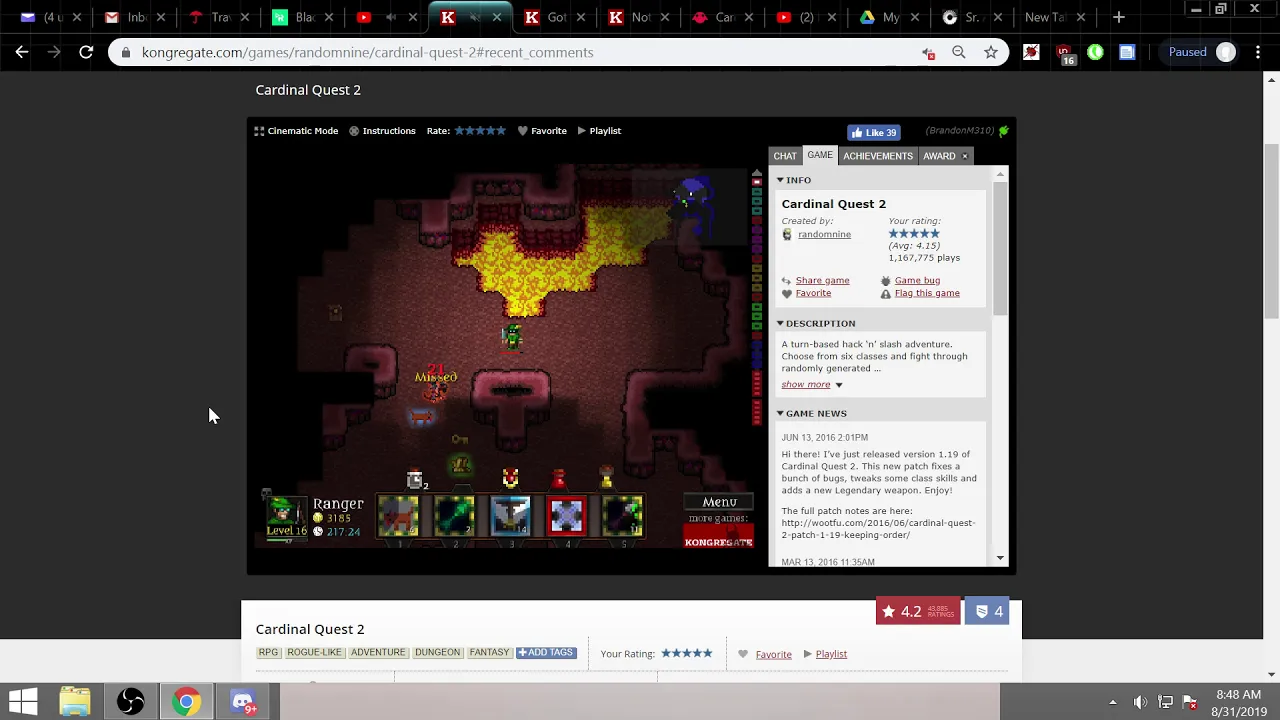Use the yellow potion item
This screenshot has height=720, width=1280.
tap(606, 479)
